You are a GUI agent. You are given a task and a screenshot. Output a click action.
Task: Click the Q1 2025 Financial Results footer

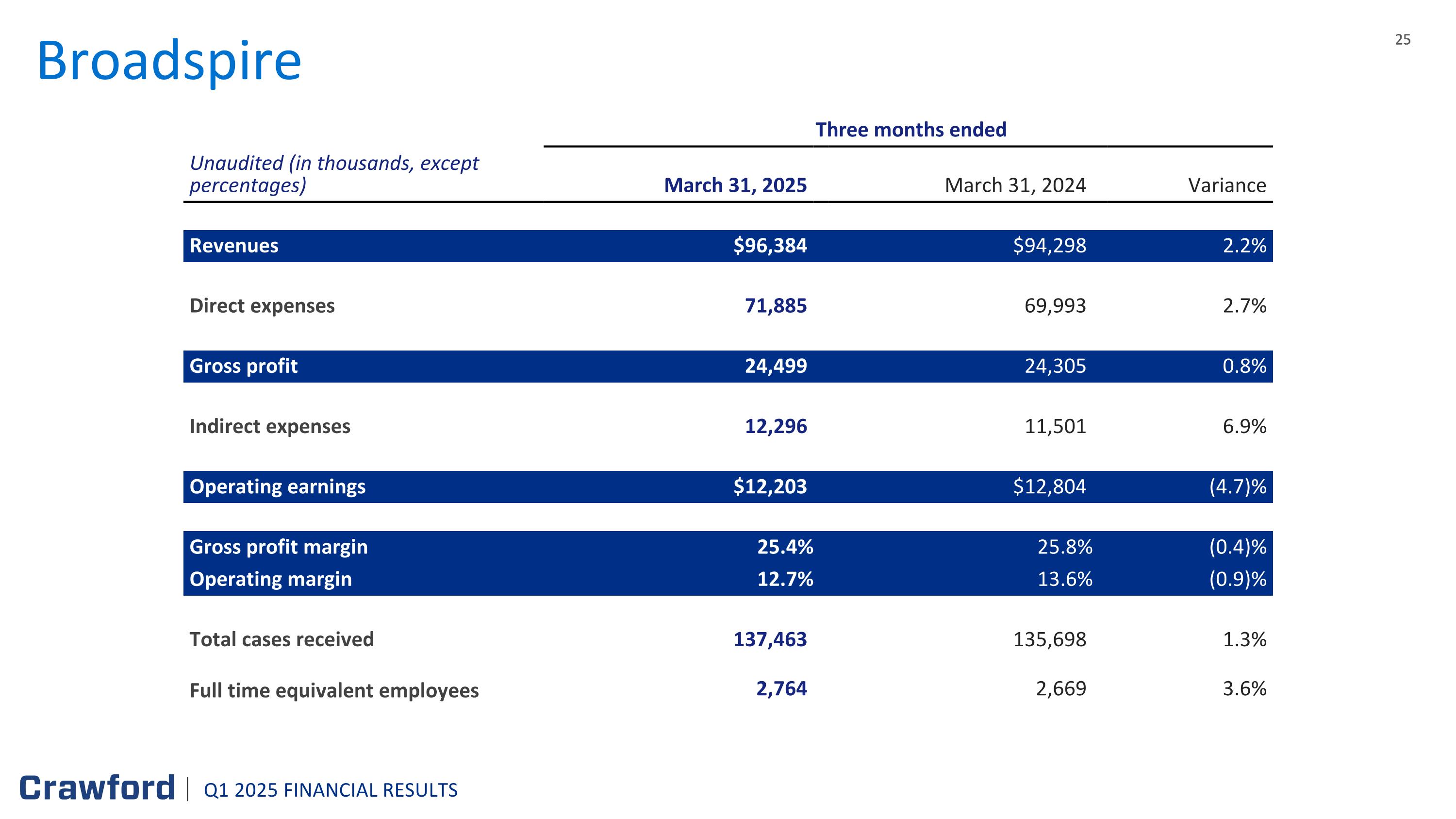click(331, 790)
